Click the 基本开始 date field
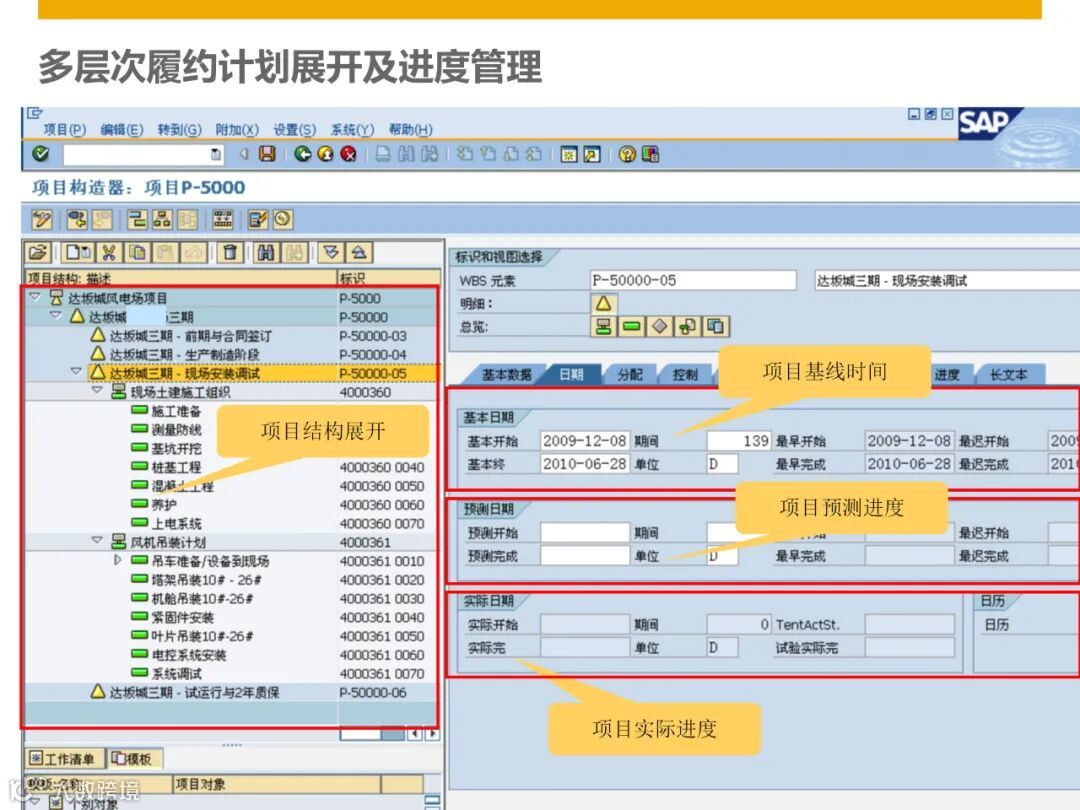This screenshot has height=810, width=1080. point(584,441)
